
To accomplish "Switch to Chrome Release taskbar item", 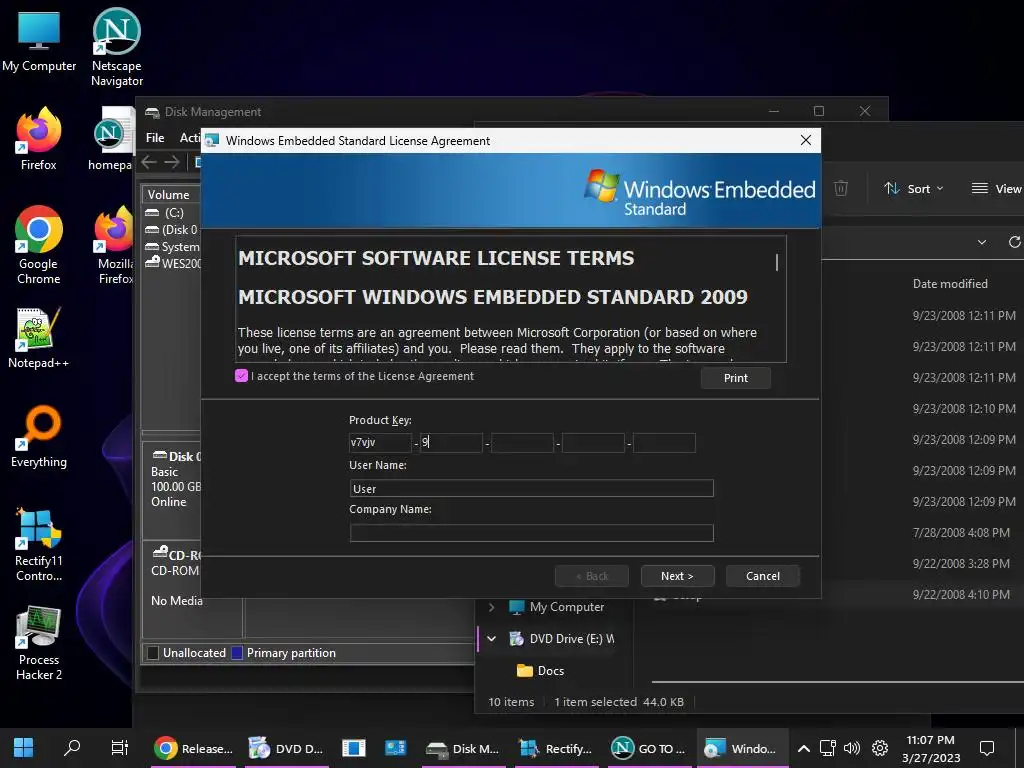I will [x=193, y=748].
